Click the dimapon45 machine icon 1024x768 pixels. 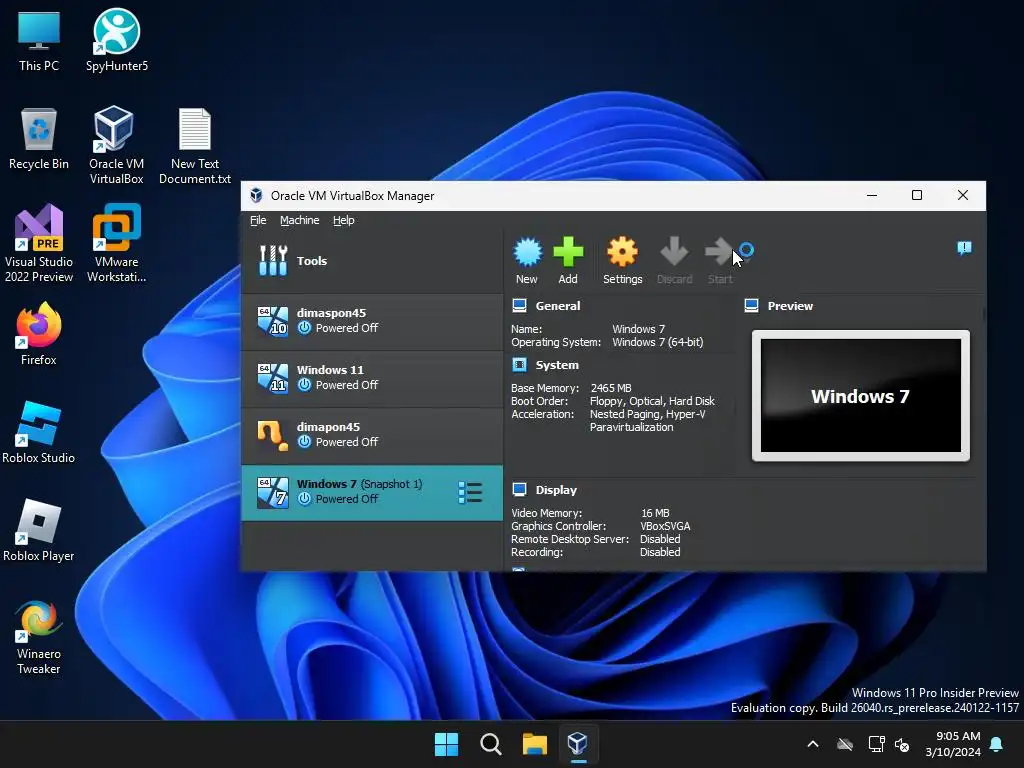click(x=272, y=435)
